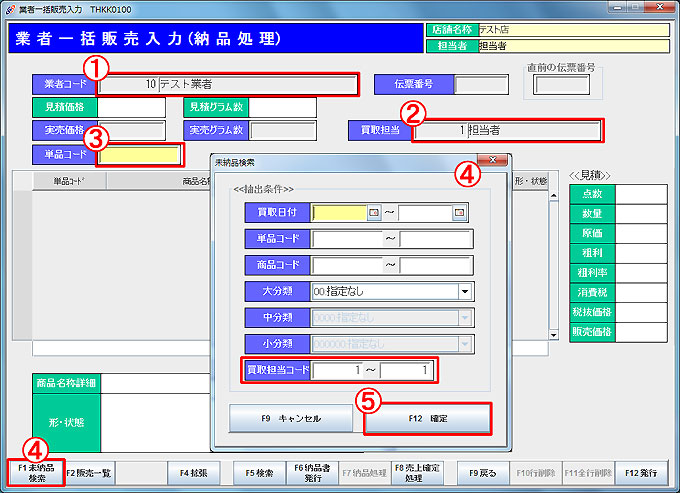Open F2 販売一覧 list
The image size is (680, 493).
(x=89, y=473)
